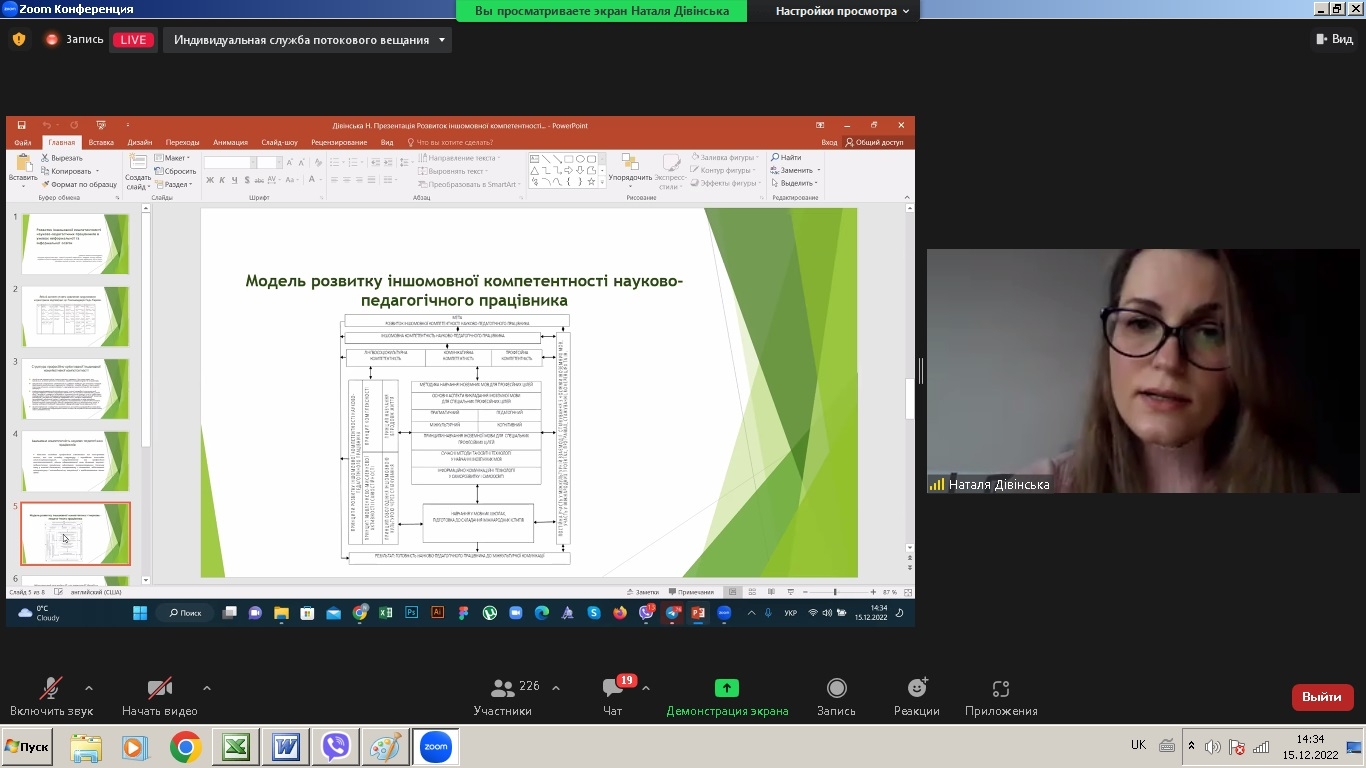Open the Приложения apps panel

tap(1001, 696)
